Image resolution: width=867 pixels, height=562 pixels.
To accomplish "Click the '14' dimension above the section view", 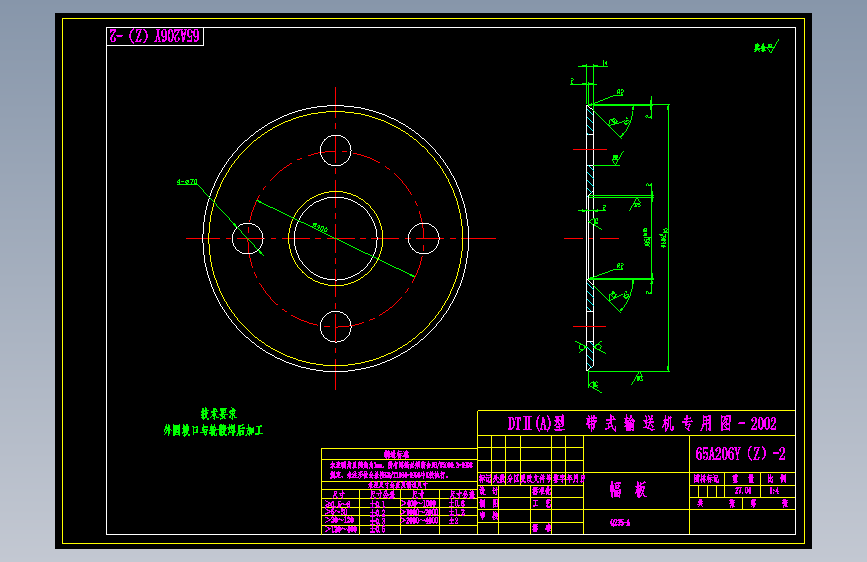I will pyautogui.click(x=604, y=64).
